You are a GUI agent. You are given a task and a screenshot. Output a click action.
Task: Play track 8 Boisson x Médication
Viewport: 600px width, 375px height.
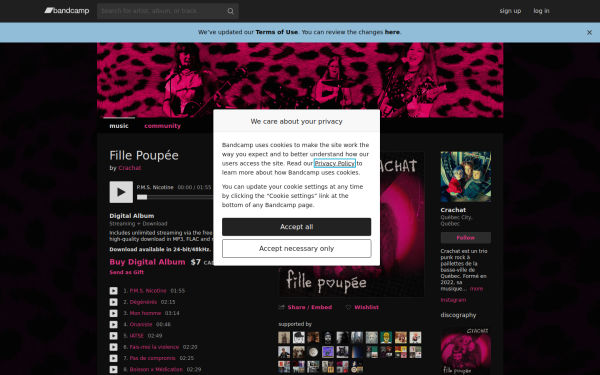point(114,370)
